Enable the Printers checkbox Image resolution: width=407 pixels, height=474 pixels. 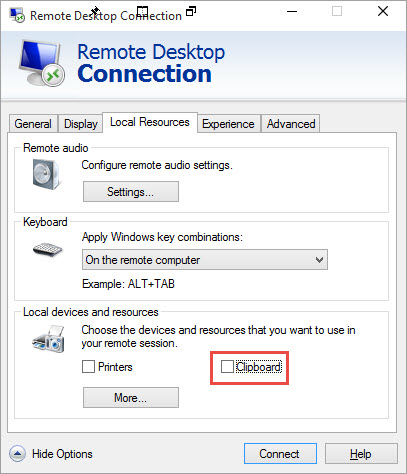click(x=88, y=367)
